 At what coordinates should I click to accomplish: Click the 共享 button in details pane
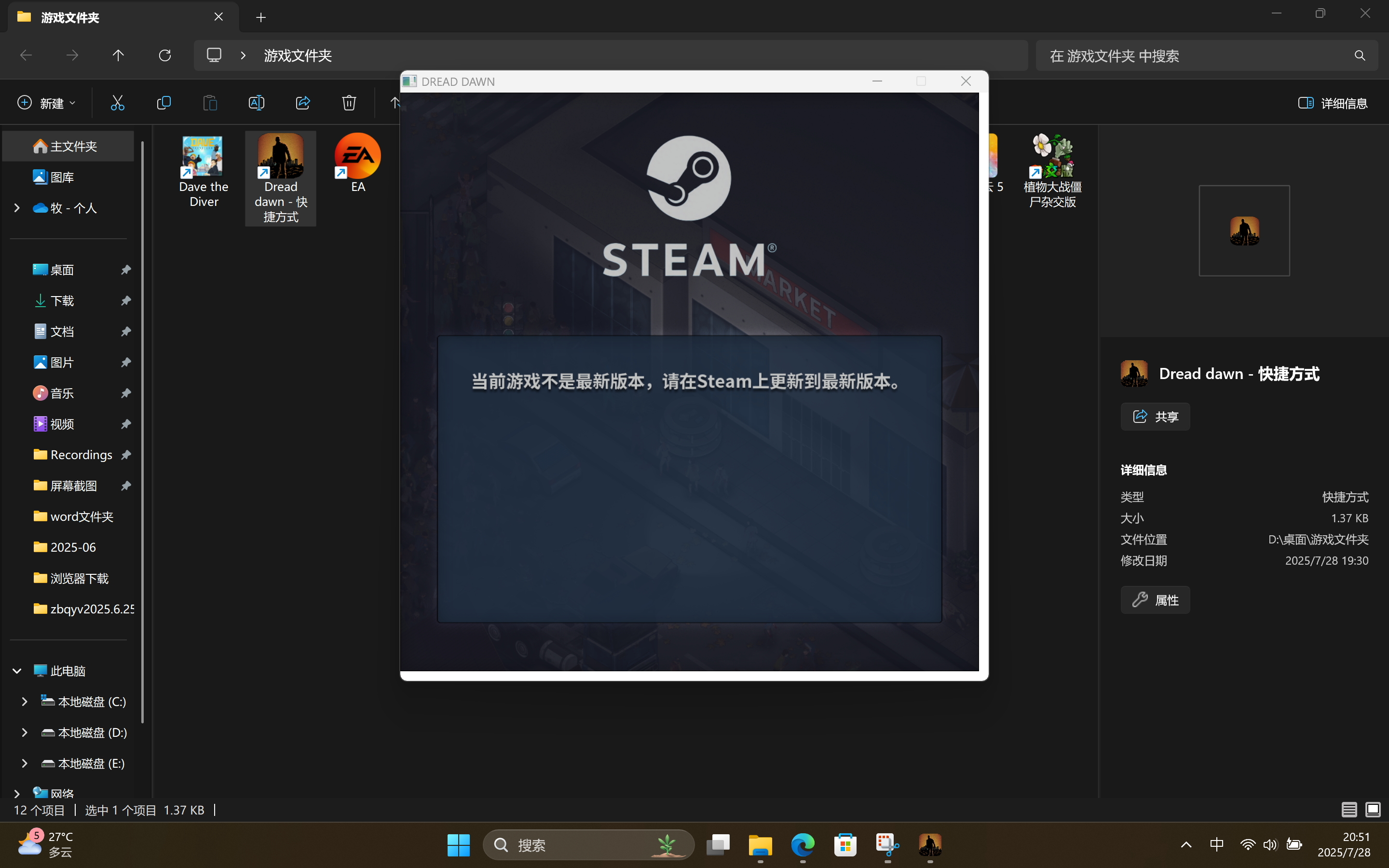coord(1155,416)
